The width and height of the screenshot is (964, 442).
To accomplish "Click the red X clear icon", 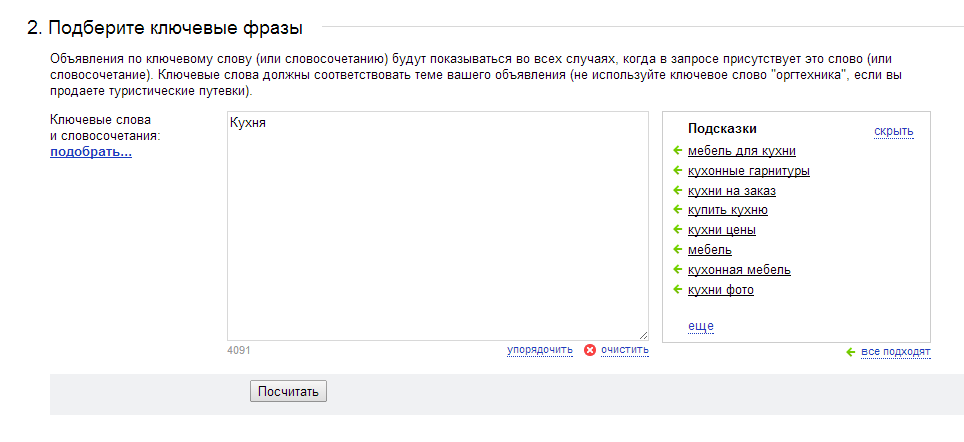I will [x=590, y=350].
